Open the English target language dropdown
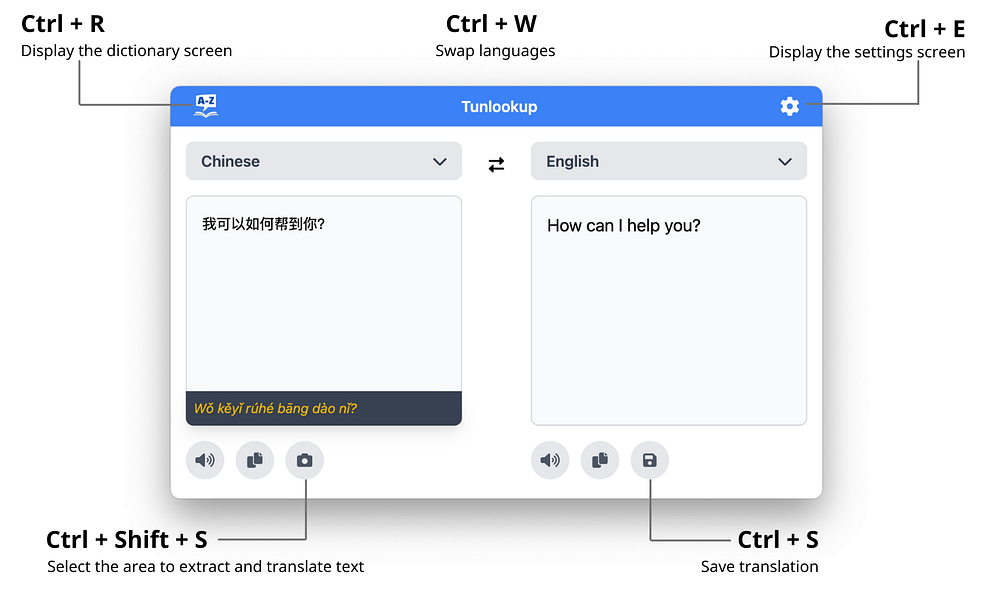The width and height of the screenshot is (991, 600). (x=669, y=161)
